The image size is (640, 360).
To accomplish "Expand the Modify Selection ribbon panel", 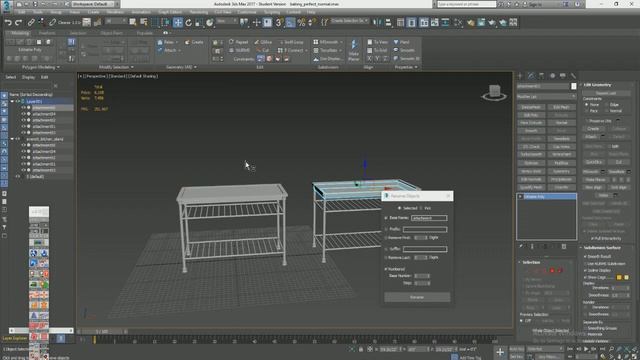I will [116, 67].
